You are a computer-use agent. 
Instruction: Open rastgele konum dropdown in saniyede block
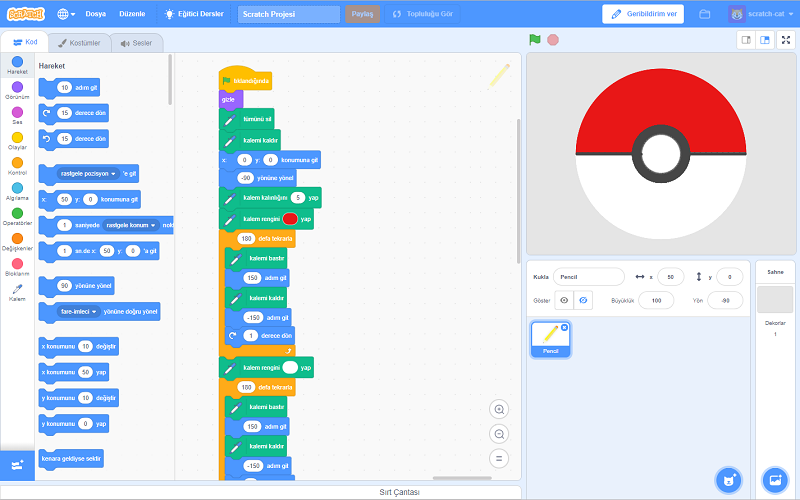point(131,225)
